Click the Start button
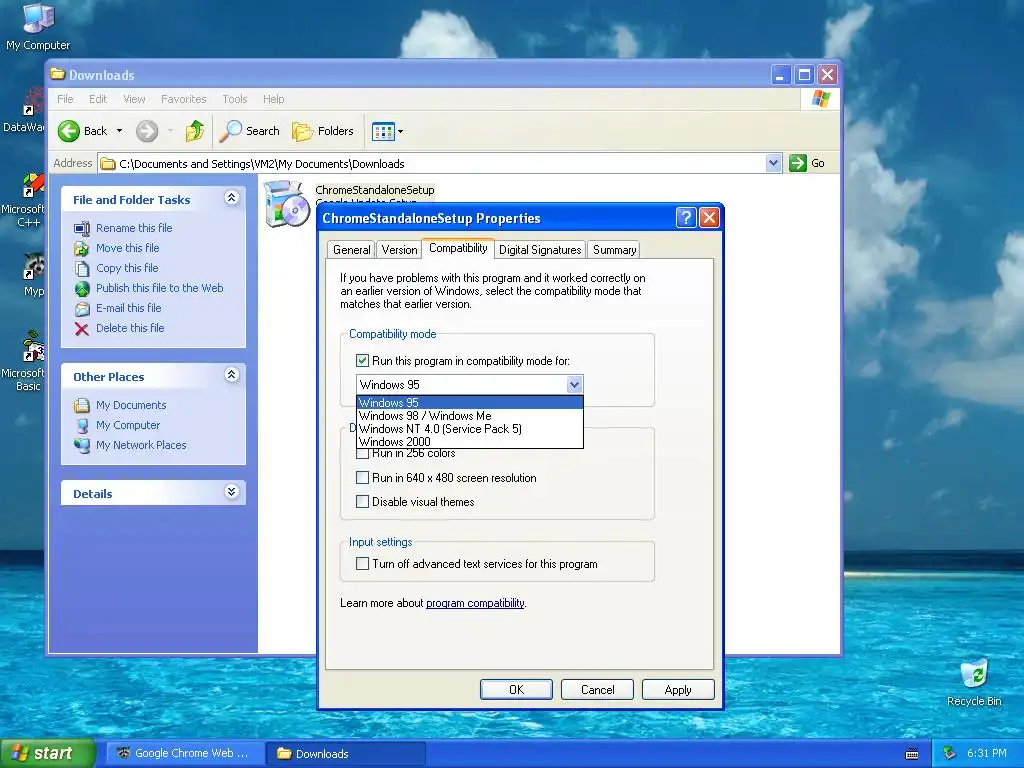Image resolution: width=1024 pixels, height=768 pixels. tap(47, 754)
